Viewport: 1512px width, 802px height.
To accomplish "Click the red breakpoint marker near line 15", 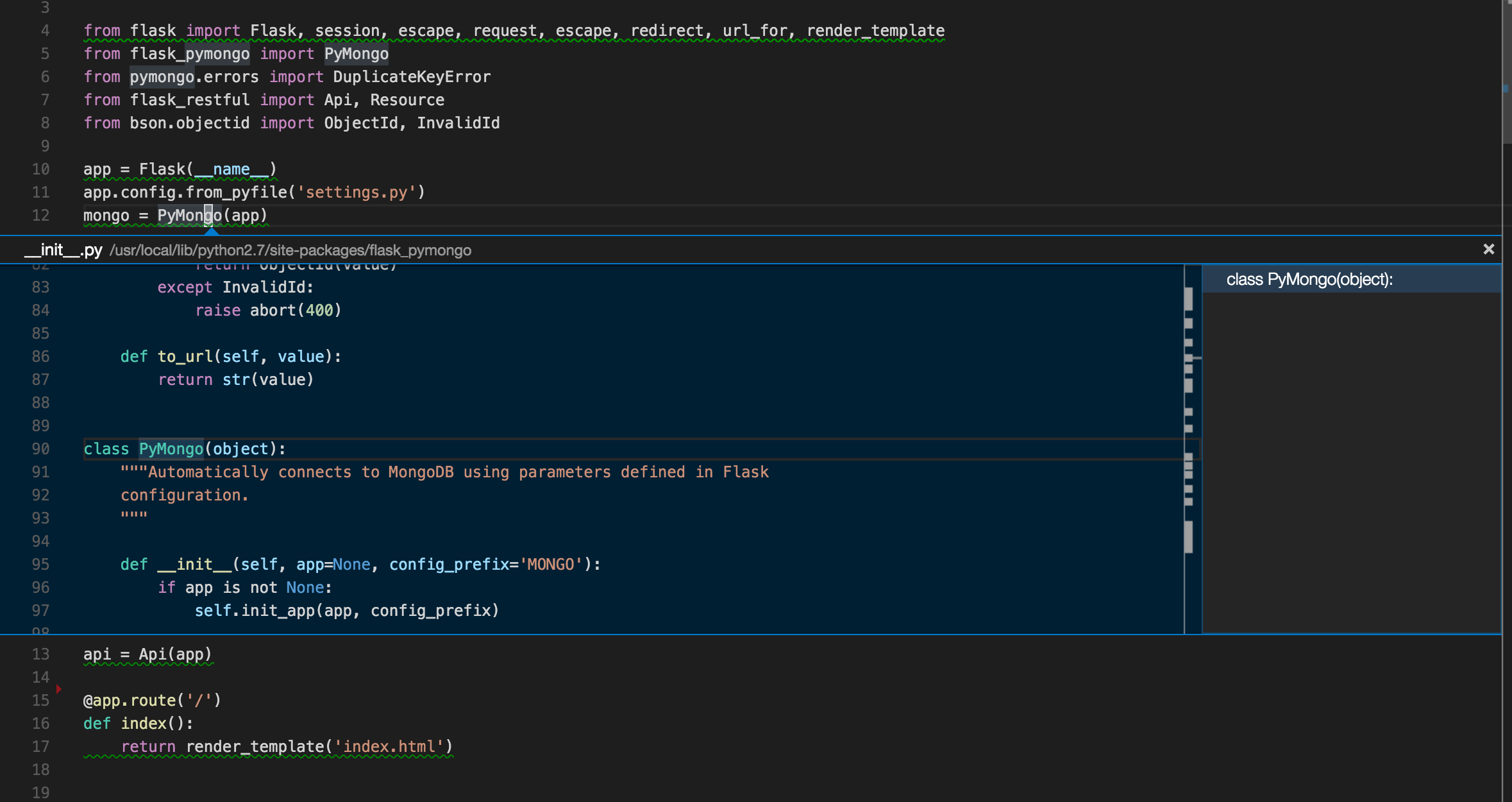I will pyautogui.click(x=59, y=688).
